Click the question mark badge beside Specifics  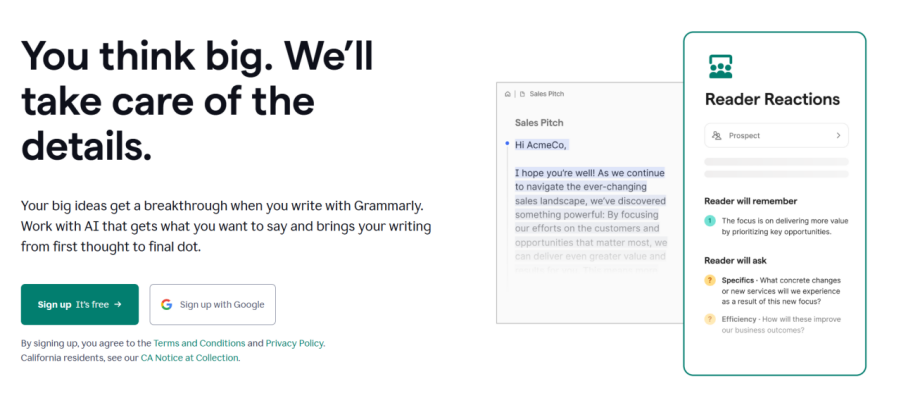pos(710,280)
